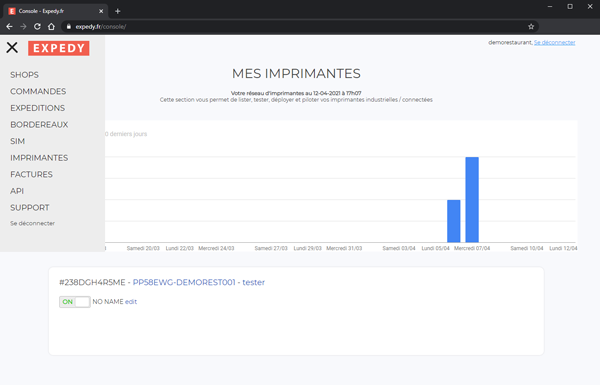Click the Samedi 27/03 axis label
The width and height of the screenshot is (600, 385).
pyautogui.click(x=271, y=248)
